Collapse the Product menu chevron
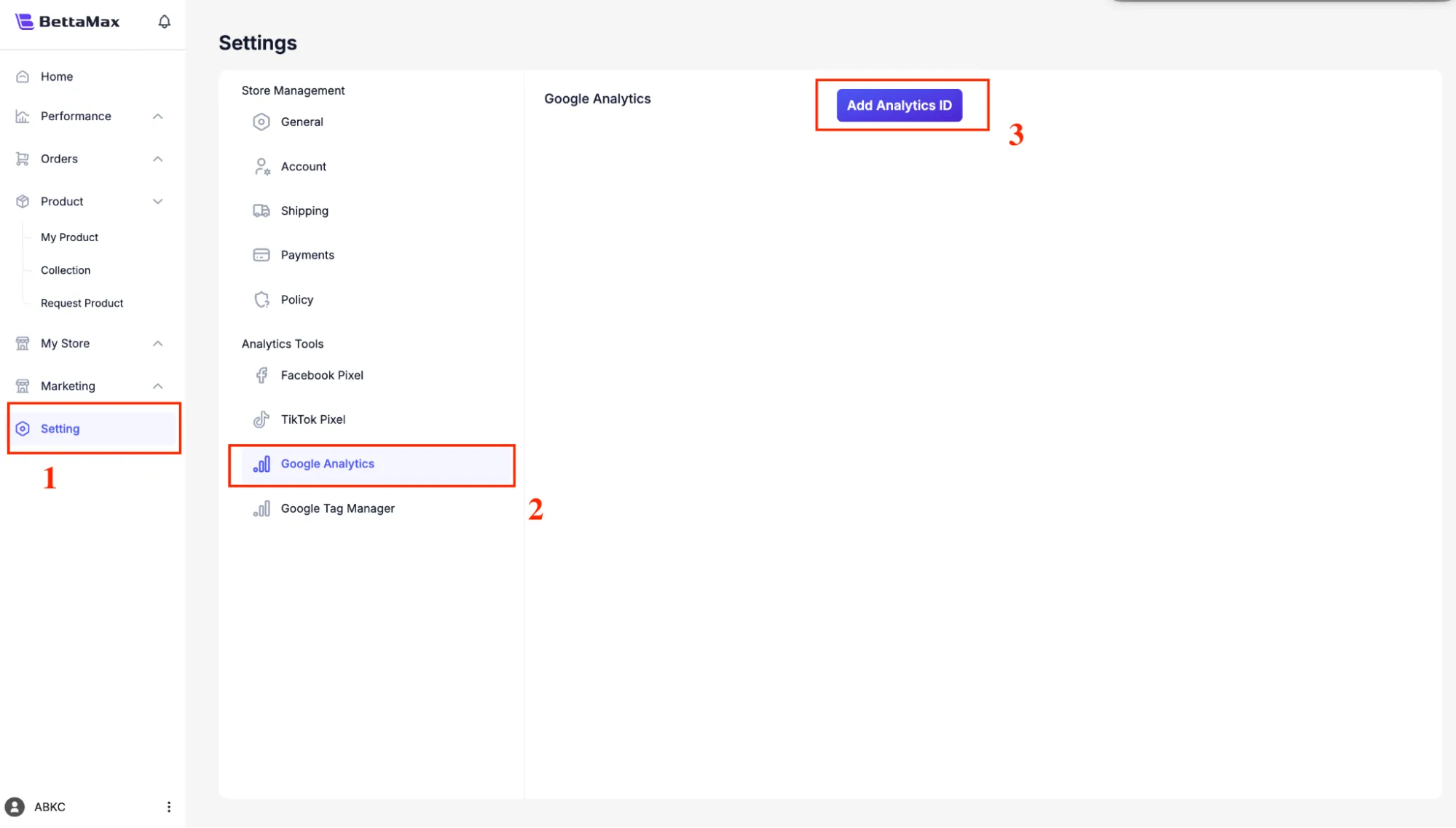Screen dimensions: 1456x828 157,202
